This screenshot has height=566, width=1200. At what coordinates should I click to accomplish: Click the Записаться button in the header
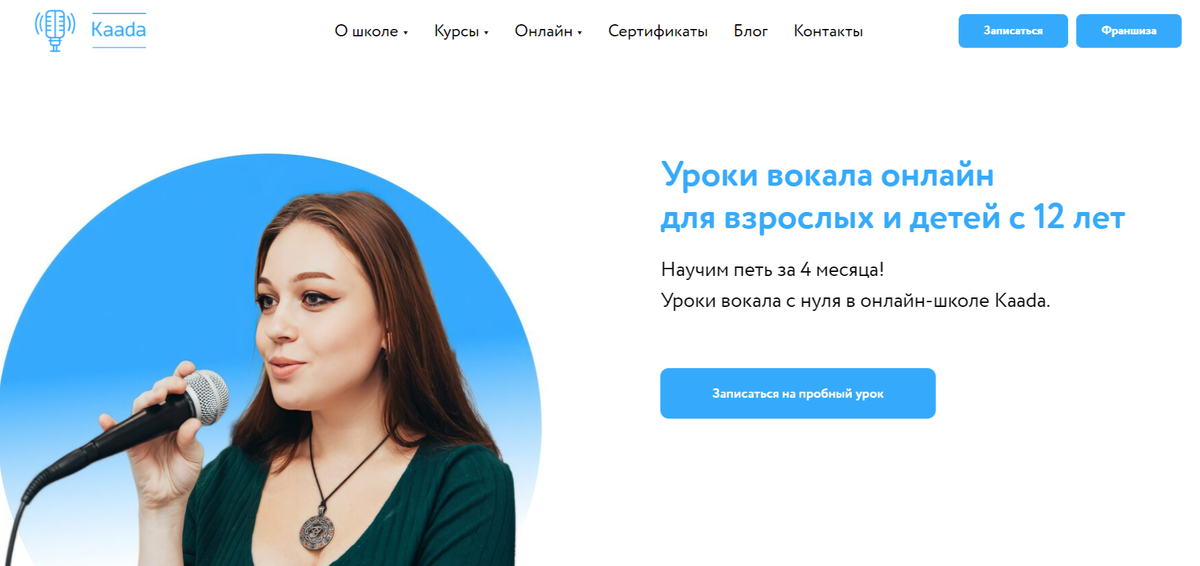coord(1013,31)
